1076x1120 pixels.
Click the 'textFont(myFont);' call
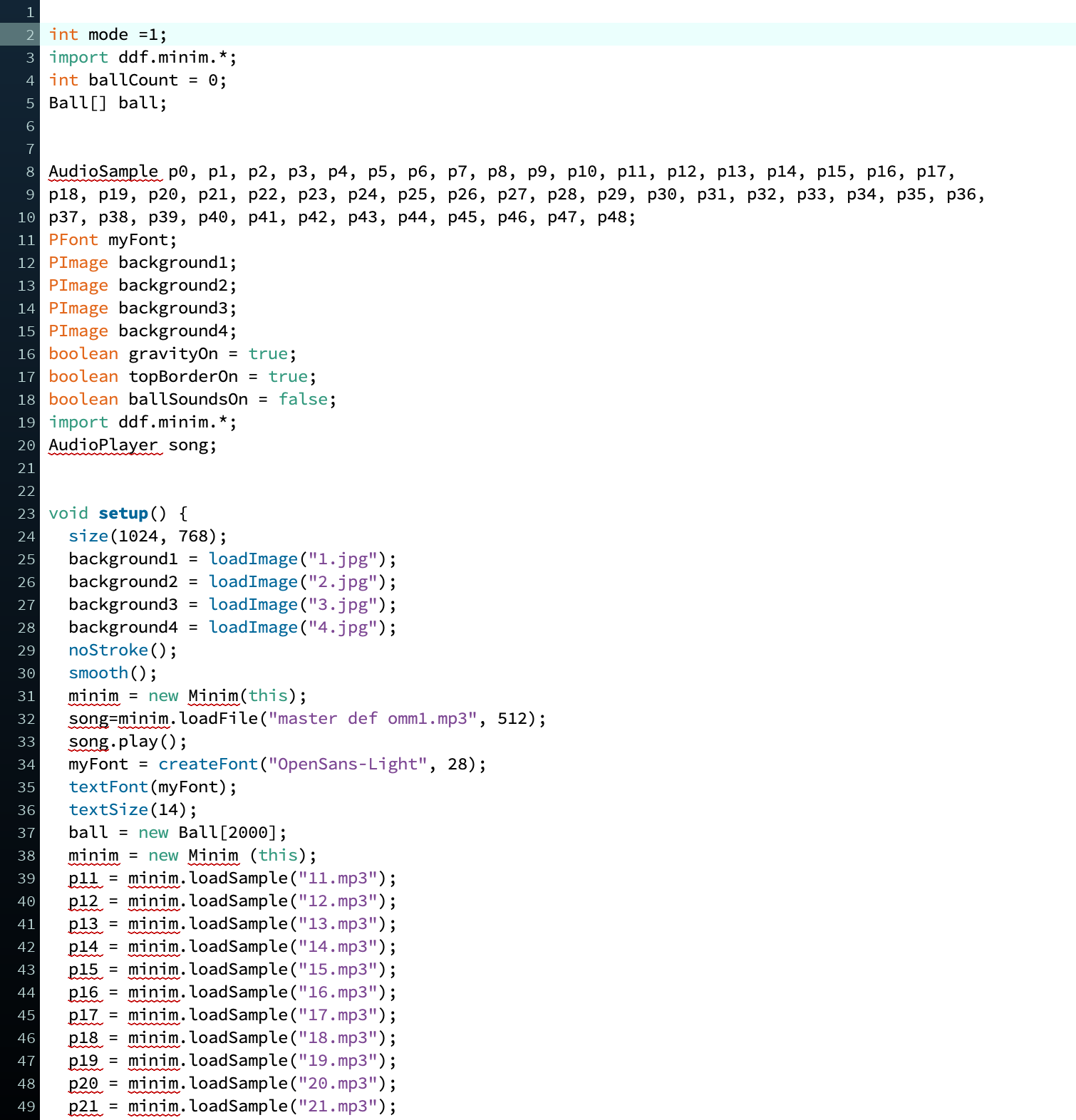tap(152, 787)
